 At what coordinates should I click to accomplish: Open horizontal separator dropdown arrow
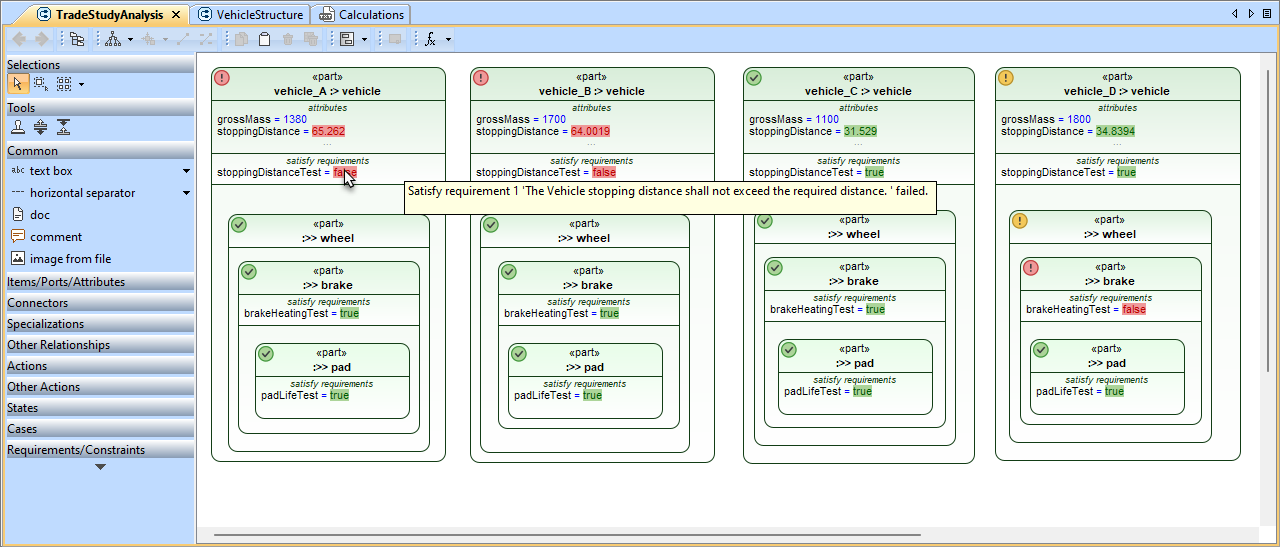click(186, 193)
